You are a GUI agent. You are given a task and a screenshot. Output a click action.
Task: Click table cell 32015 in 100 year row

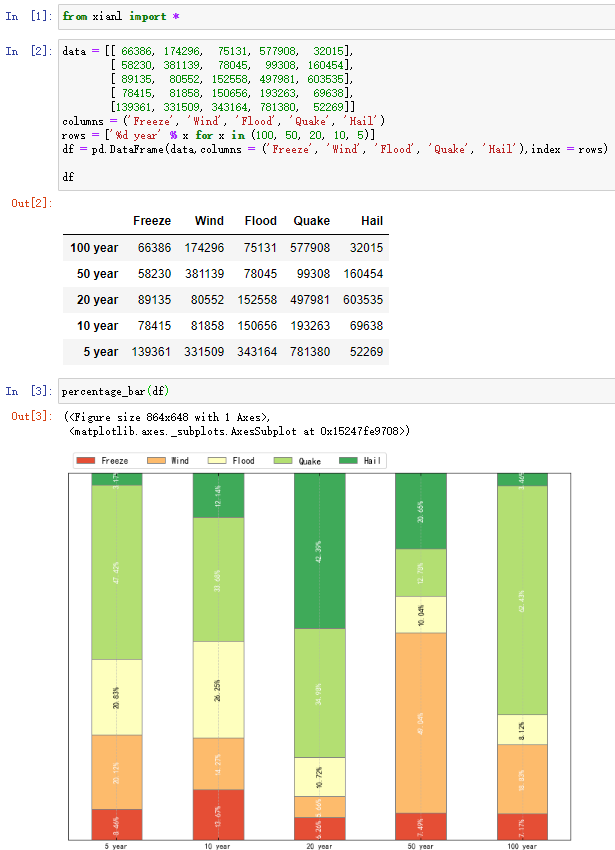coord(367,248)
